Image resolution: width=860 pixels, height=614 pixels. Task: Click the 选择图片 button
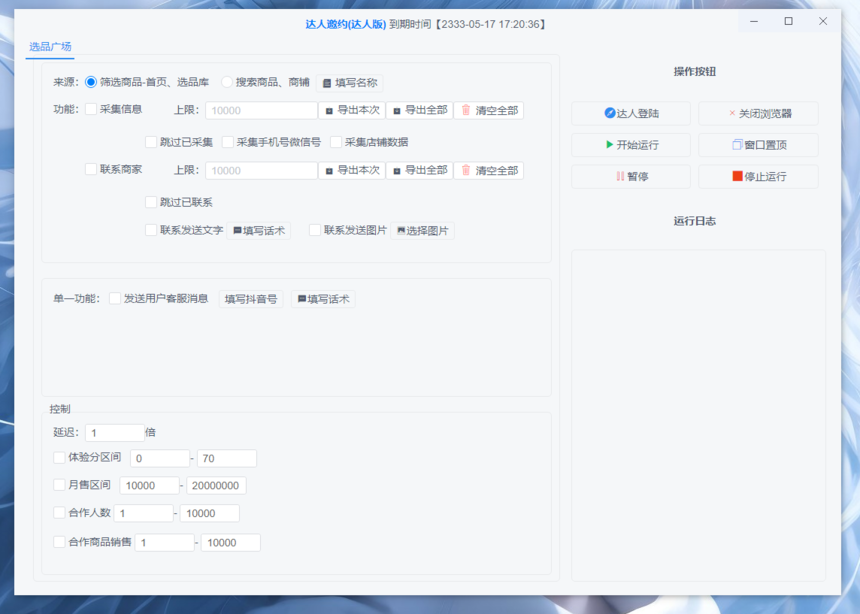422,230
